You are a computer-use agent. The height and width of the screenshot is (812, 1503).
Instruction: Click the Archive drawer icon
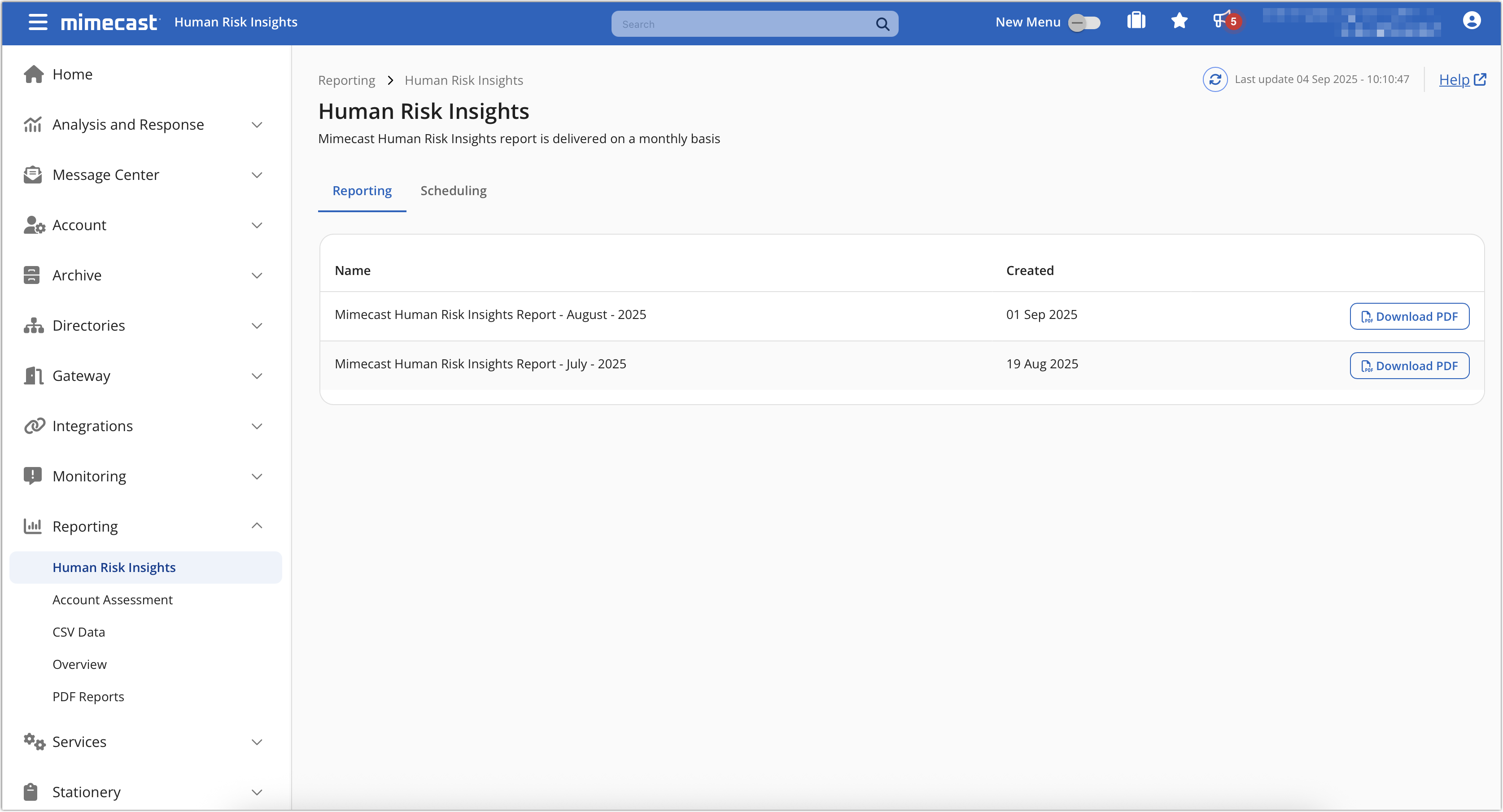(x=32, y=275)
